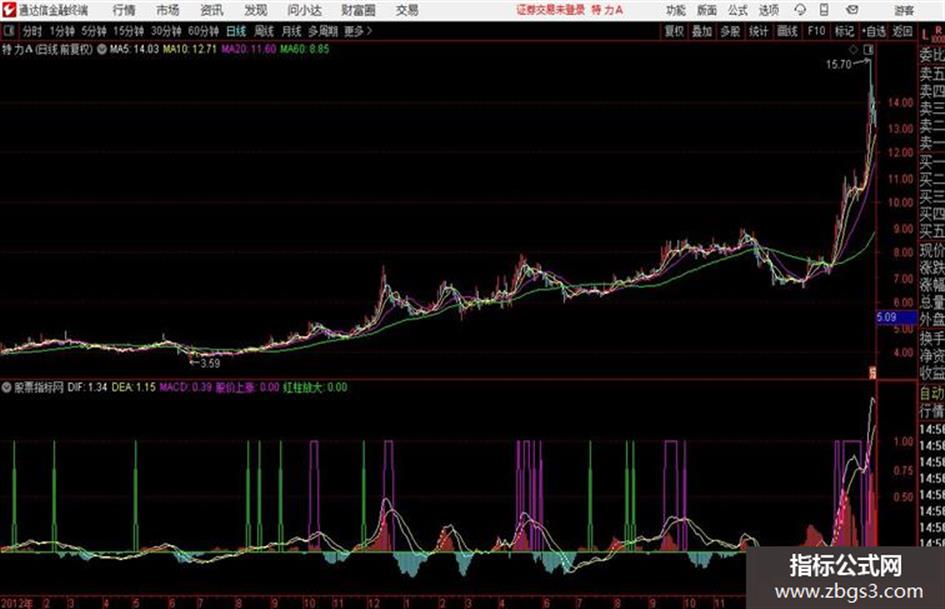Open the 财富圈 menu
Image resolution: width=945 pixels, height=609 pixels.
tap(358, 10)
